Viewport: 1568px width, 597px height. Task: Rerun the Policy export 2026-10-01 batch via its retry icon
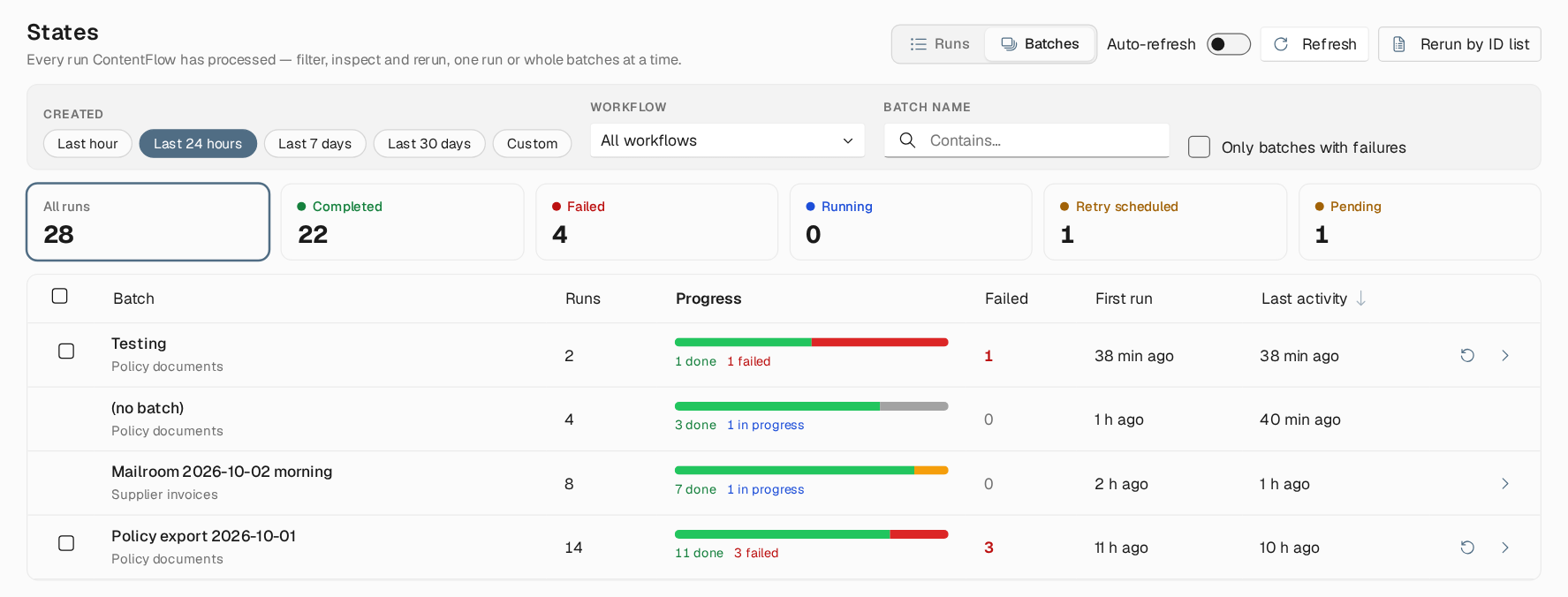tap(1467, 548)
